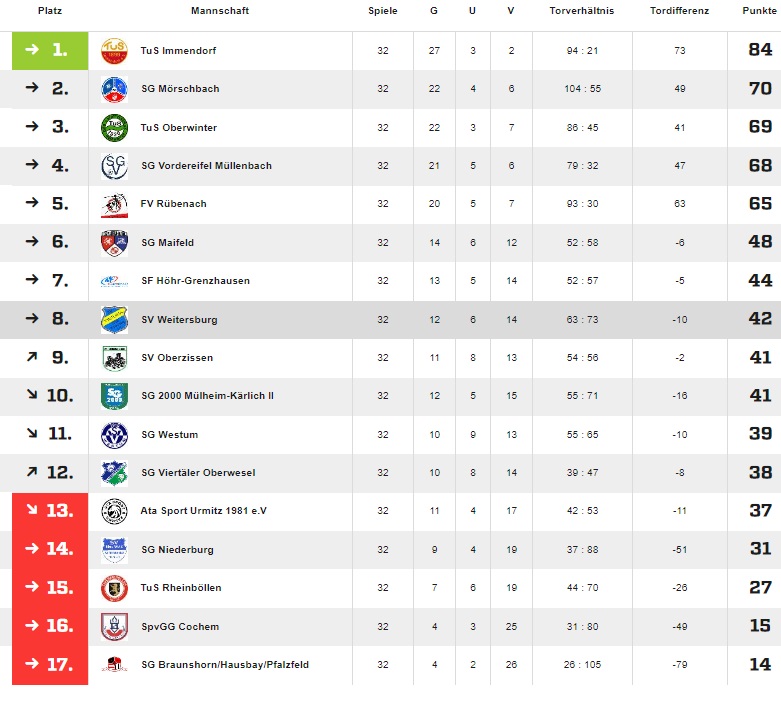Click the Tordifferenz column header

click(x=679, y=11)
